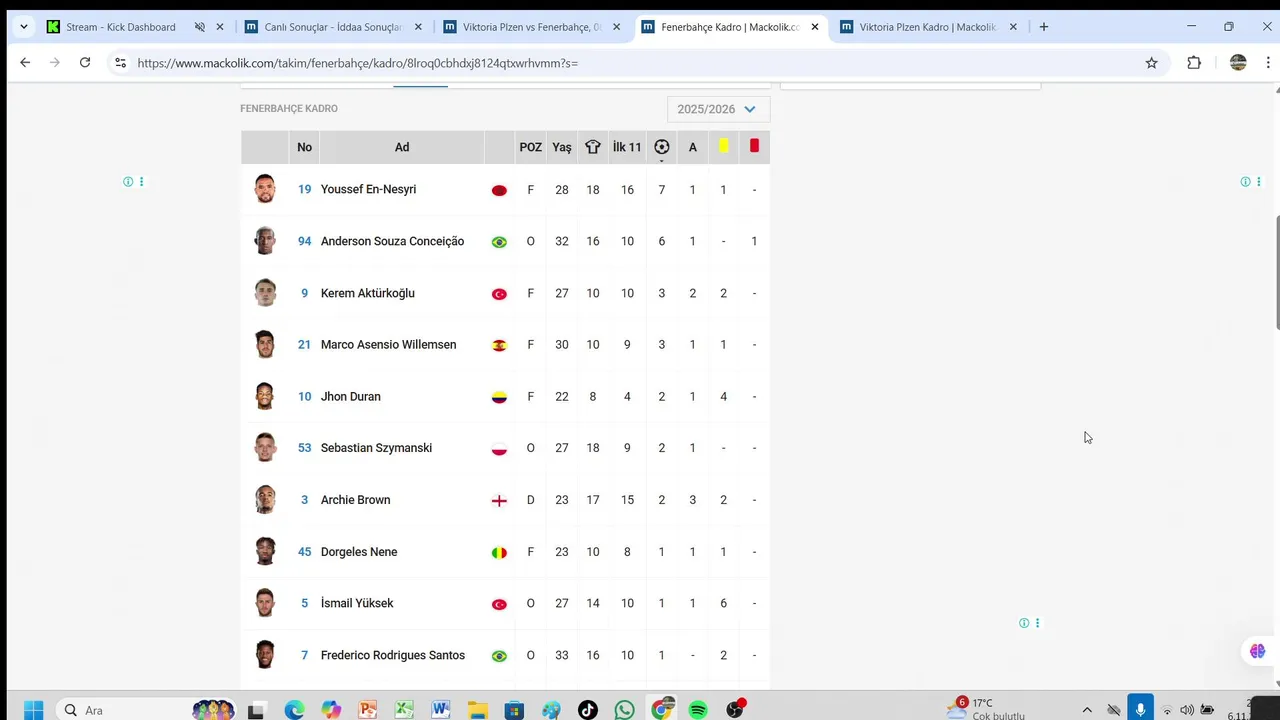
Task: Sort by red card column header
Action: click(754, 146)
